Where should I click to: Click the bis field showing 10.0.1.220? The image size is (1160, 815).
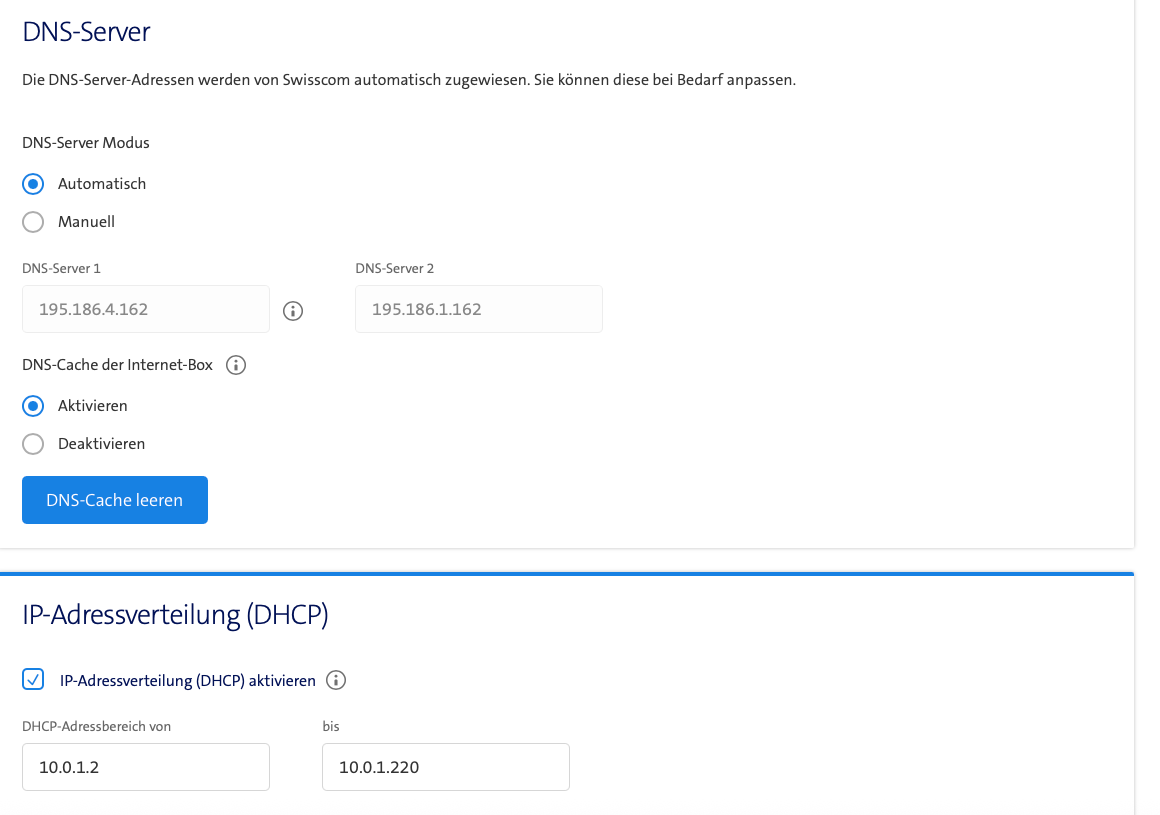pyautogui.click(x=446, y=767)
